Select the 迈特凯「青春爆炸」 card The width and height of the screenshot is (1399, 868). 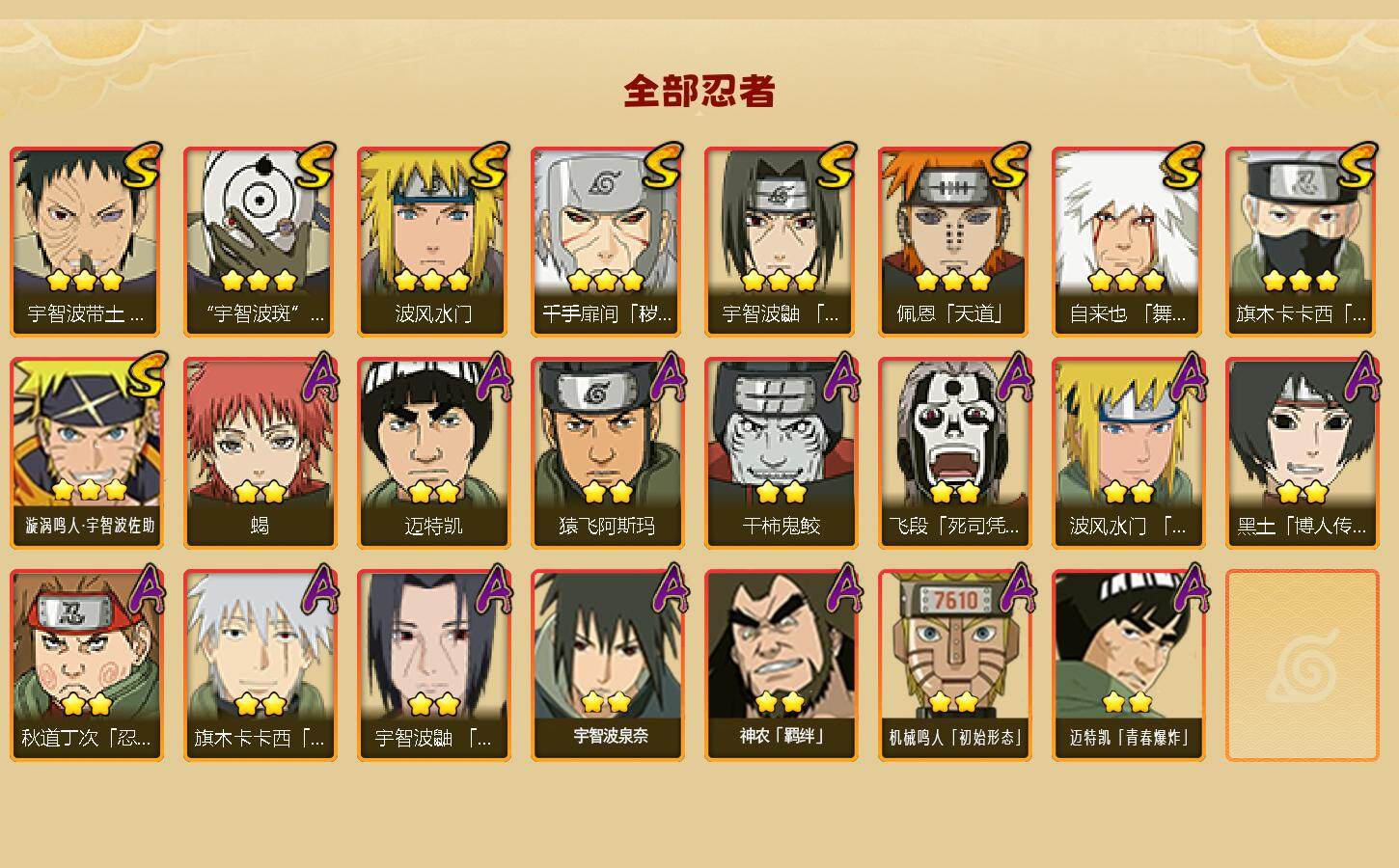1129,665
